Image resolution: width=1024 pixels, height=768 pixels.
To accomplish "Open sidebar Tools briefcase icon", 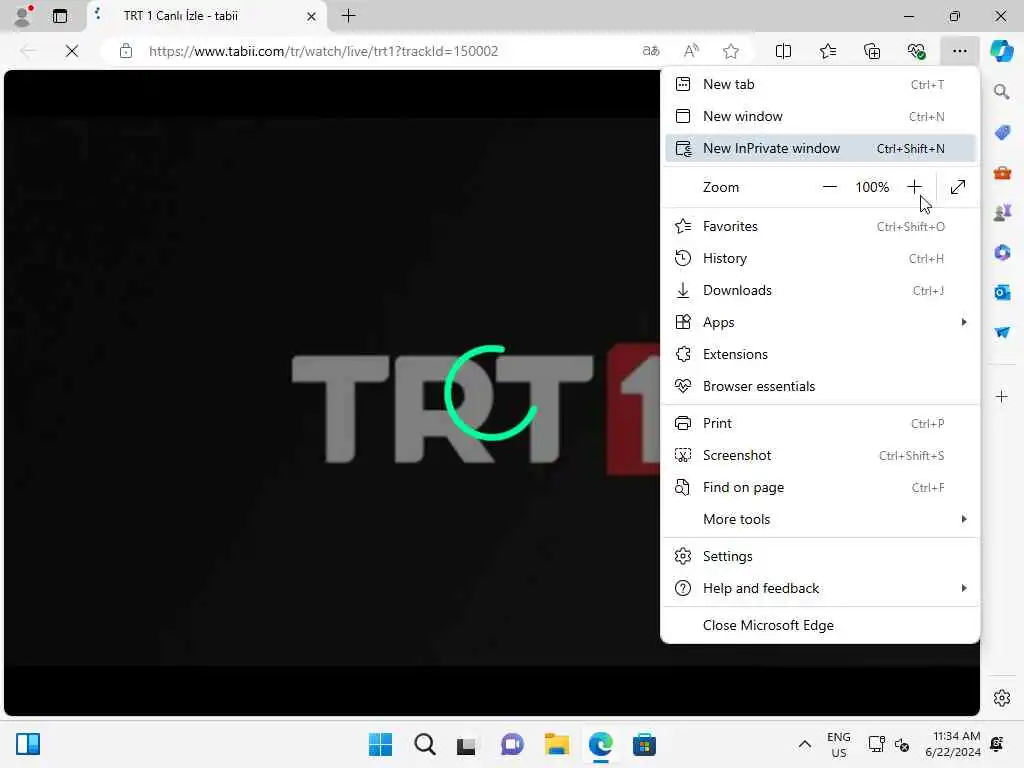I will pos(1002,173).
